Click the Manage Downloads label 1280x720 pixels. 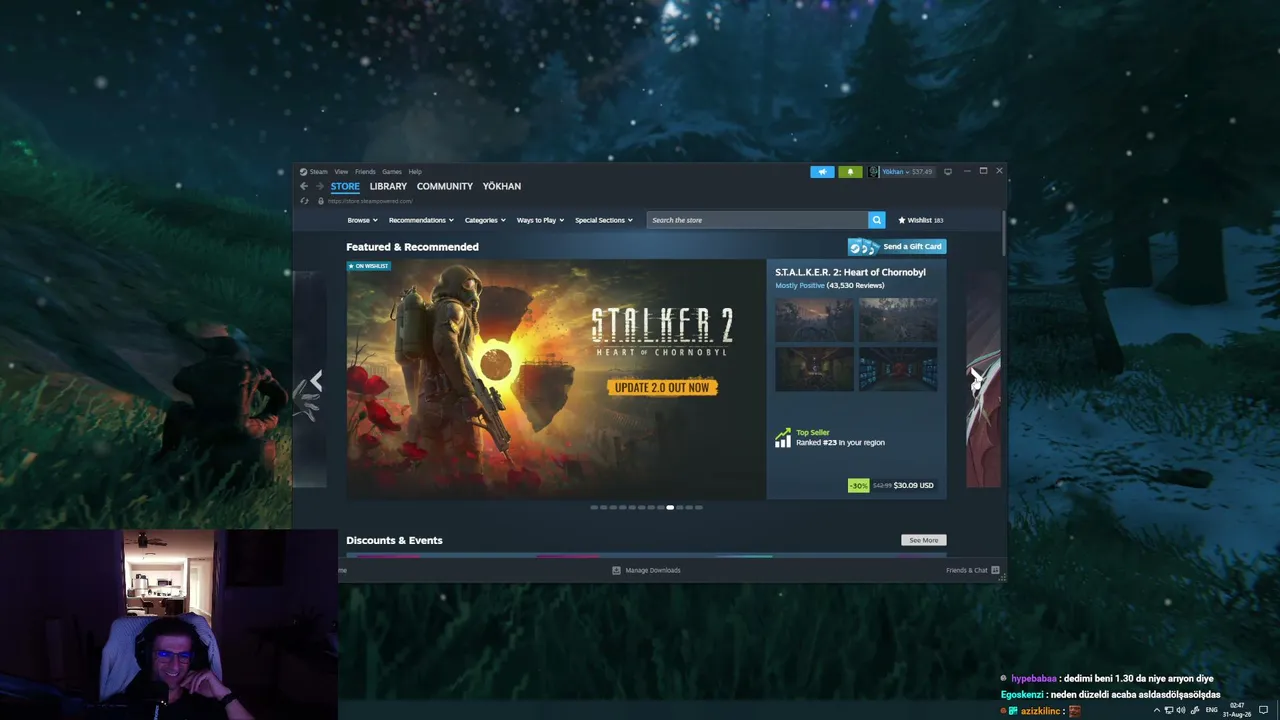[653, 570]
